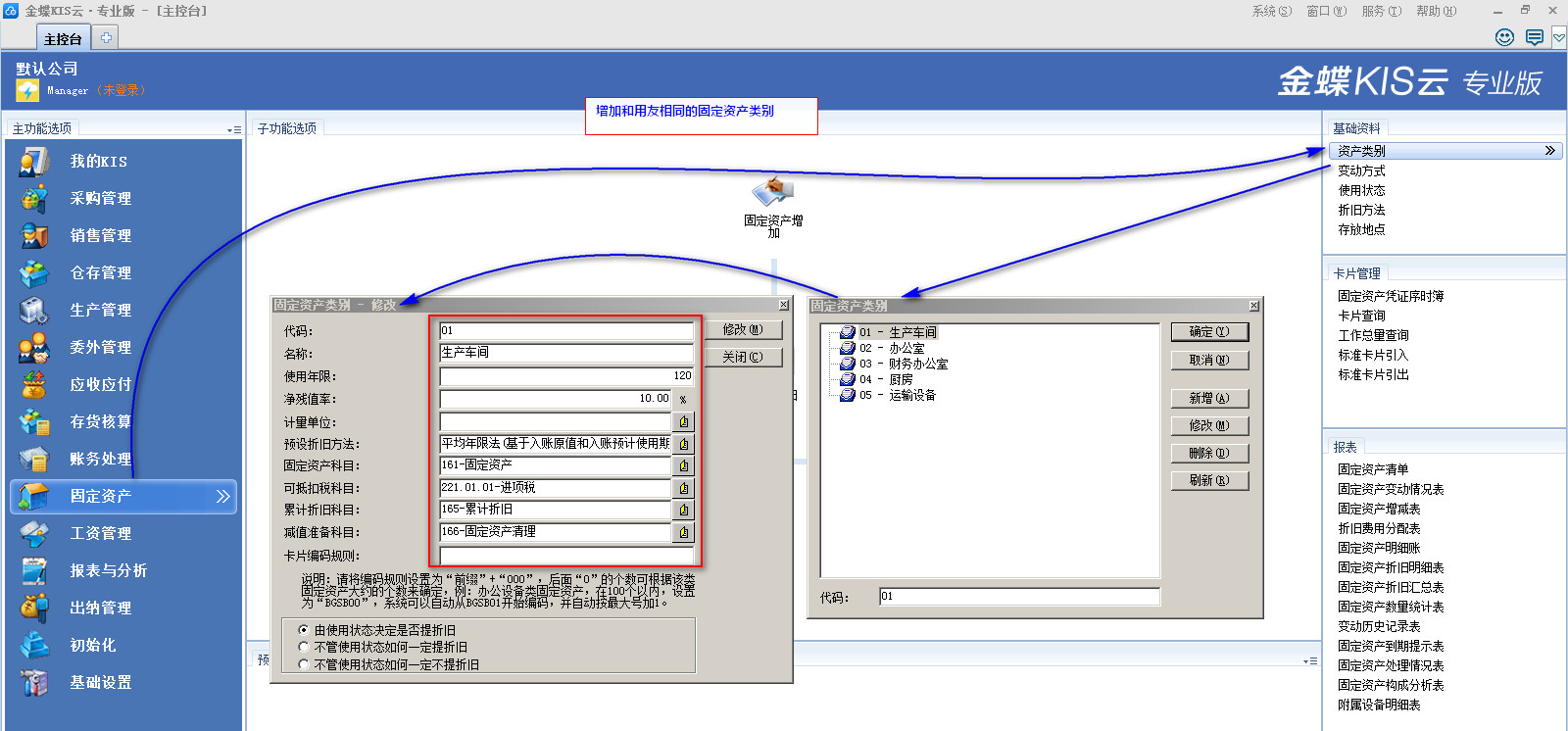Open the 出纳管理 module icon

point(34,608)
